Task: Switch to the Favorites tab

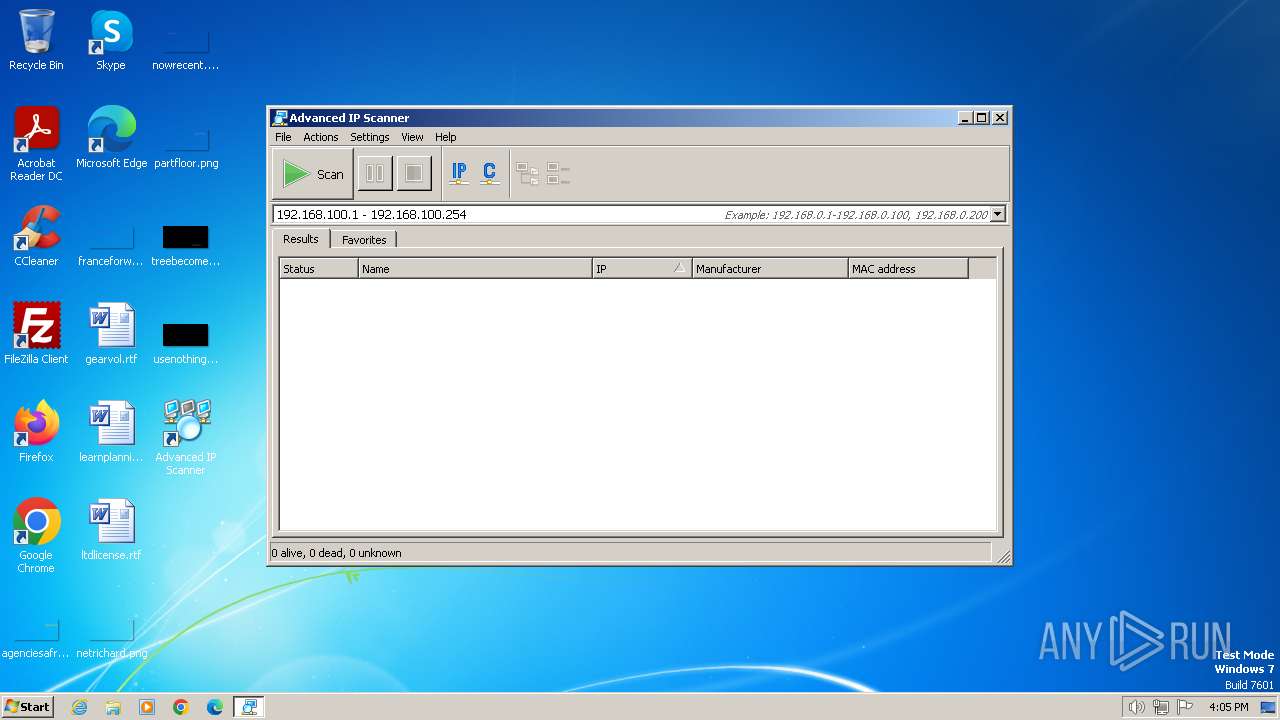Action: pos(364,240)
